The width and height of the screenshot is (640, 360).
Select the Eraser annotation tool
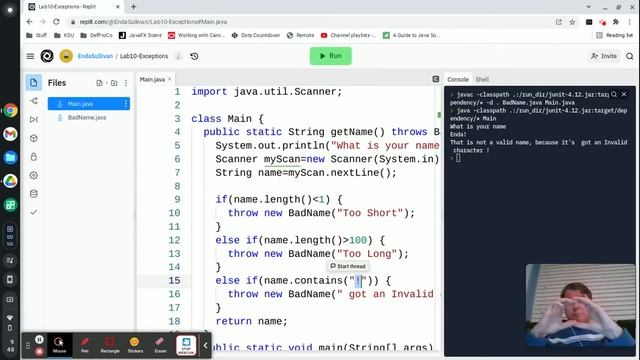(160, 345)
